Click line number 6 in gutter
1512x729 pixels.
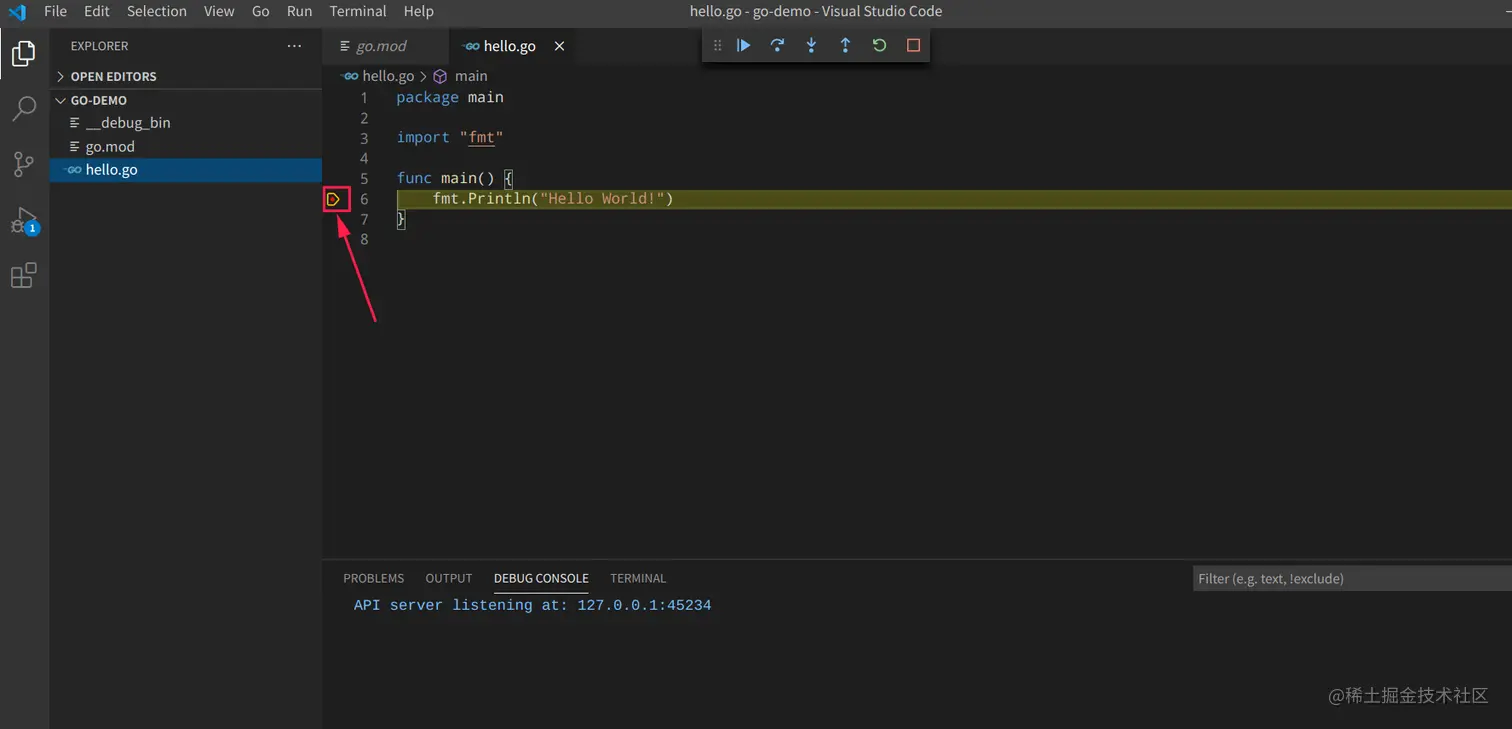click(x=364, y=199)
